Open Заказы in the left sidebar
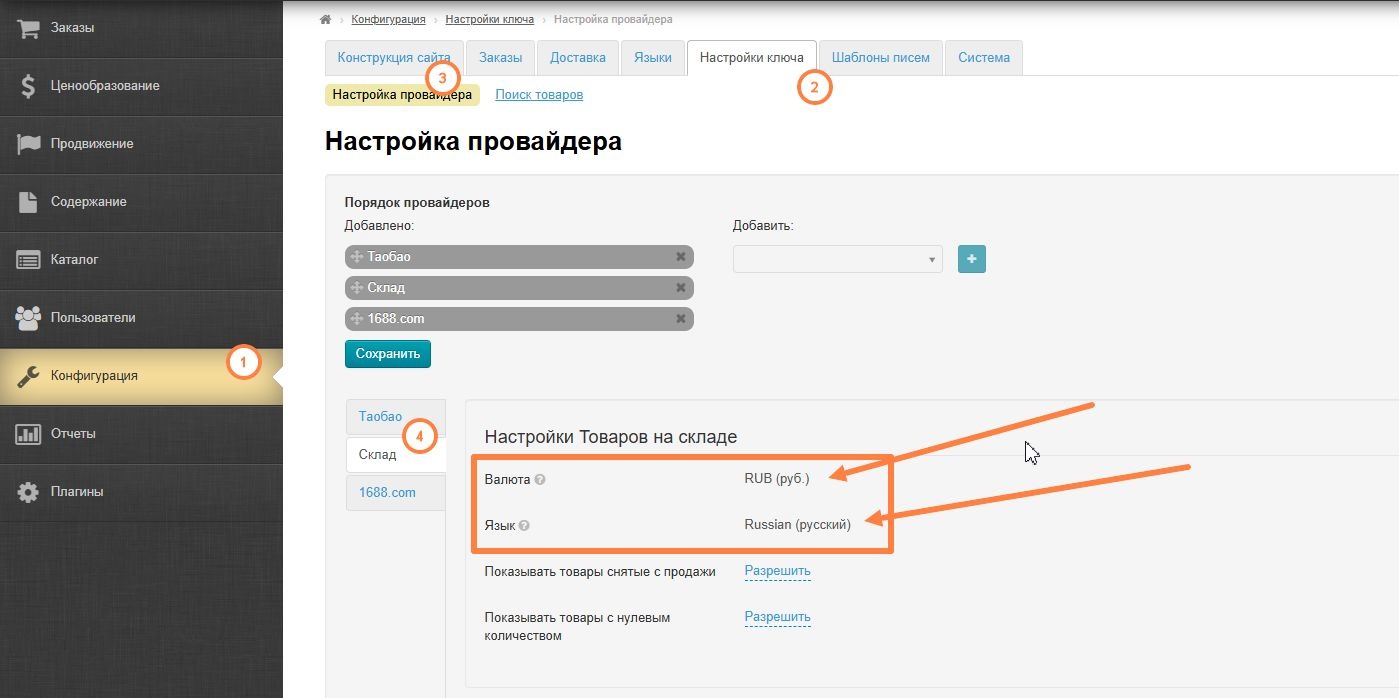The image size is (1399, 698). click(x=72, y=28)
